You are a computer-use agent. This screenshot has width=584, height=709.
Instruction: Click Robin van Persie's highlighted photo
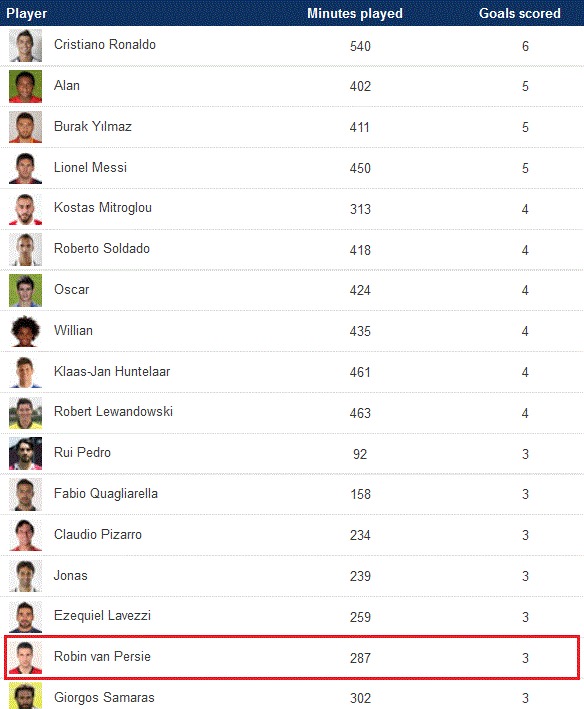click(25, 657)
